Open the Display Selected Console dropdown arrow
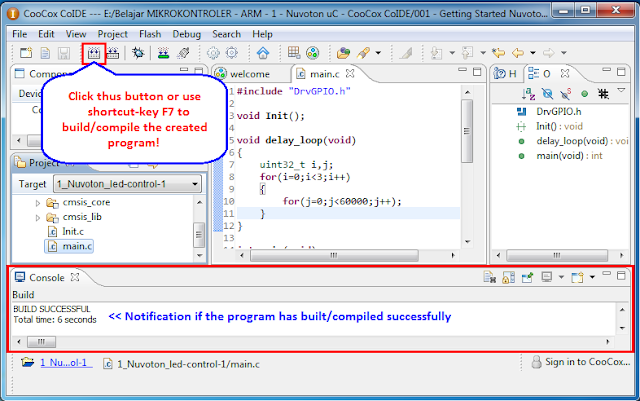This screenshot has height=401, width=640. click(x=561, y=277)
